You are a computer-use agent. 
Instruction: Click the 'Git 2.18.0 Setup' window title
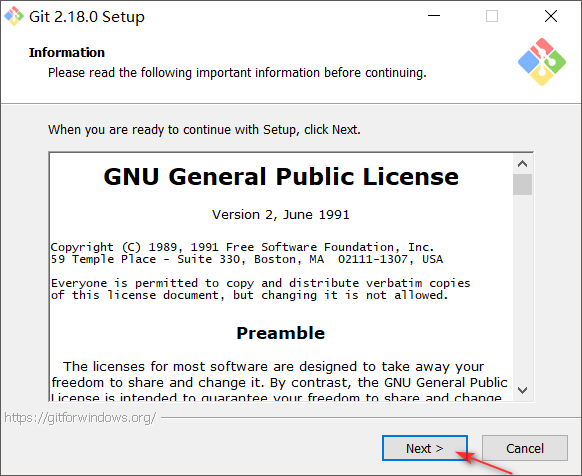tap(87, 17)
